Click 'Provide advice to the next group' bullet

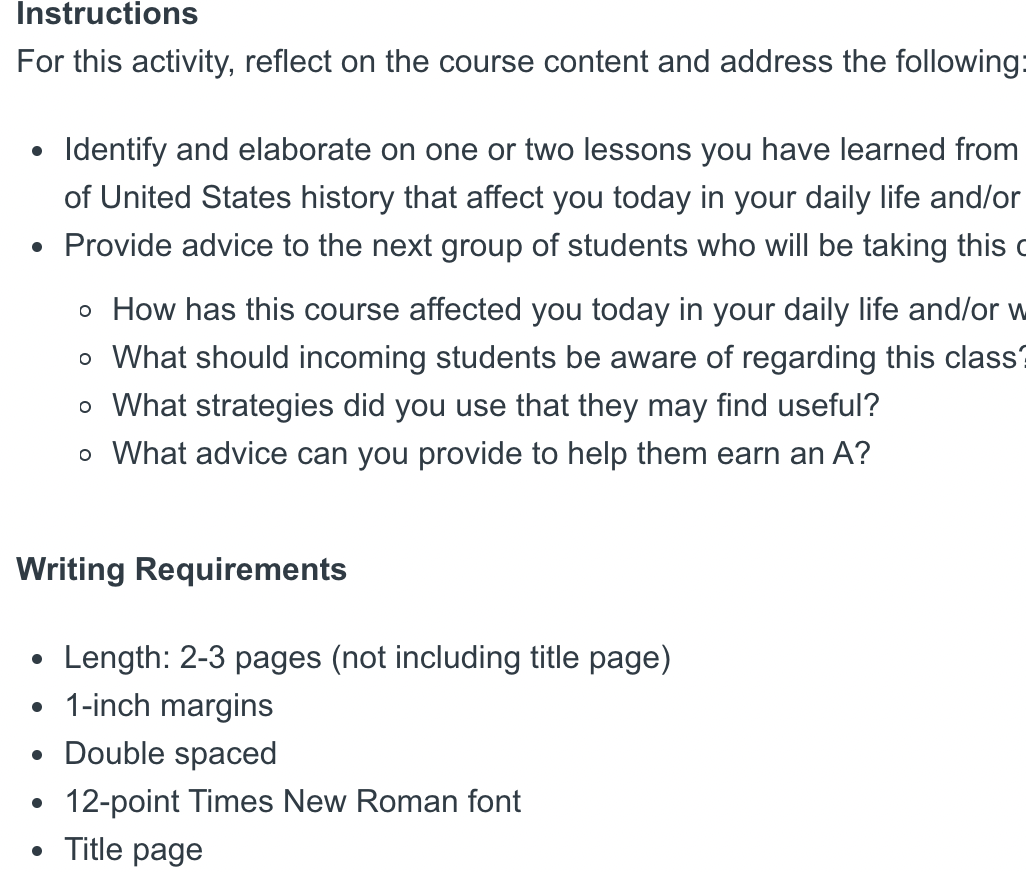click(545, 246)
